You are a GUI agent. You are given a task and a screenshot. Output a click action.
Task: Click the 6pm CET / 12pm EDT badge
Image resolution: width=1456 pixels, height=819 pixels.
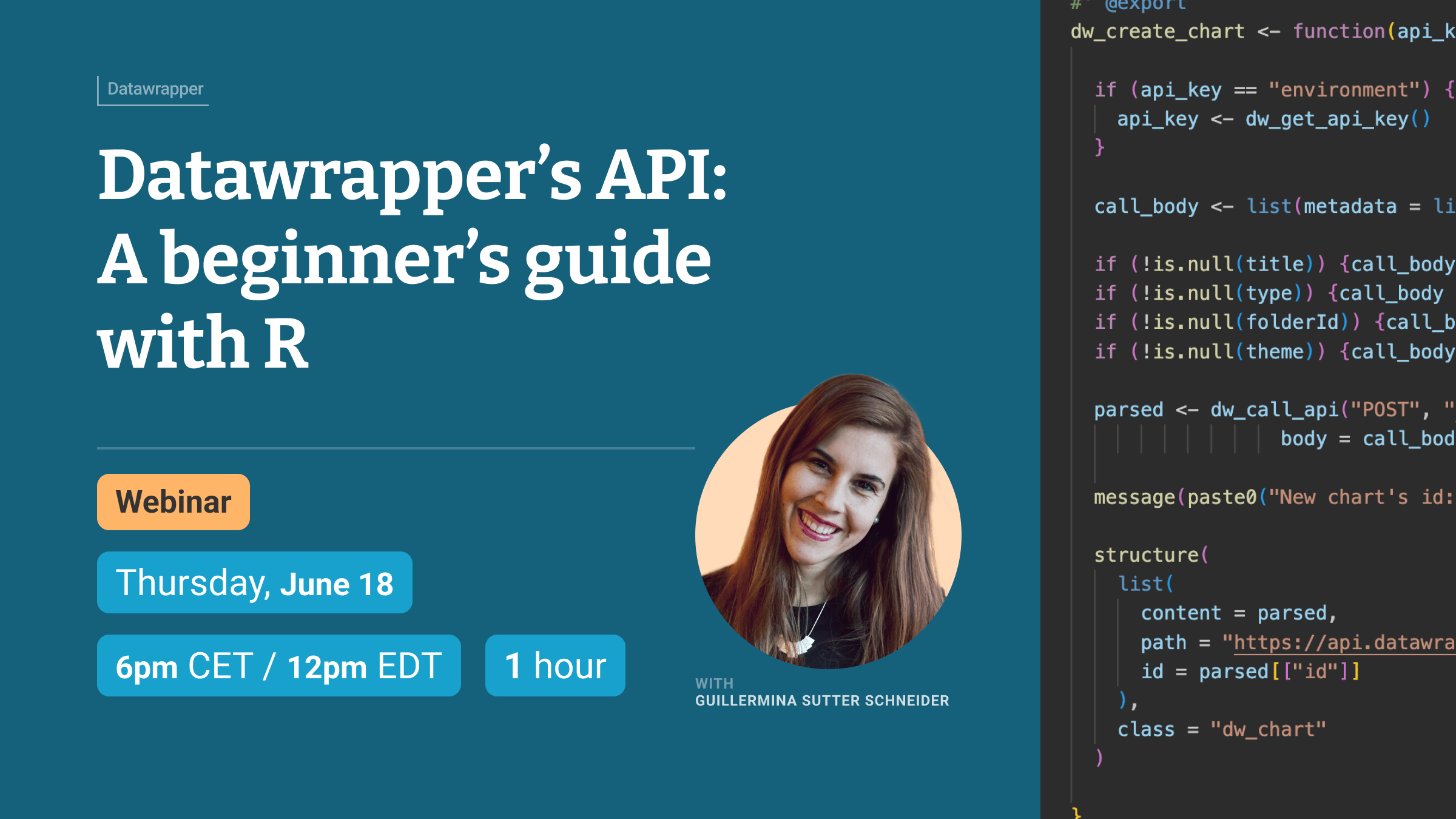(279, 666)
